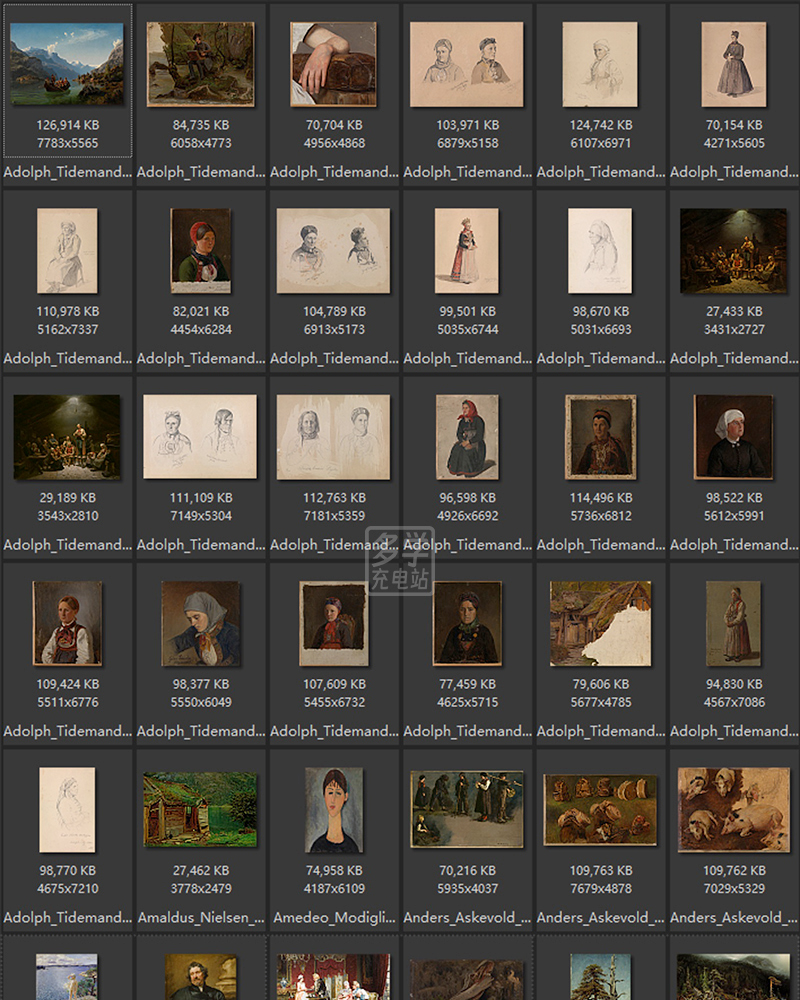The width and height of the screenshot is (800, 1000).
Task: Select the woman in red headscarf portrait, 82,021 KB
Action: point(200,250)
